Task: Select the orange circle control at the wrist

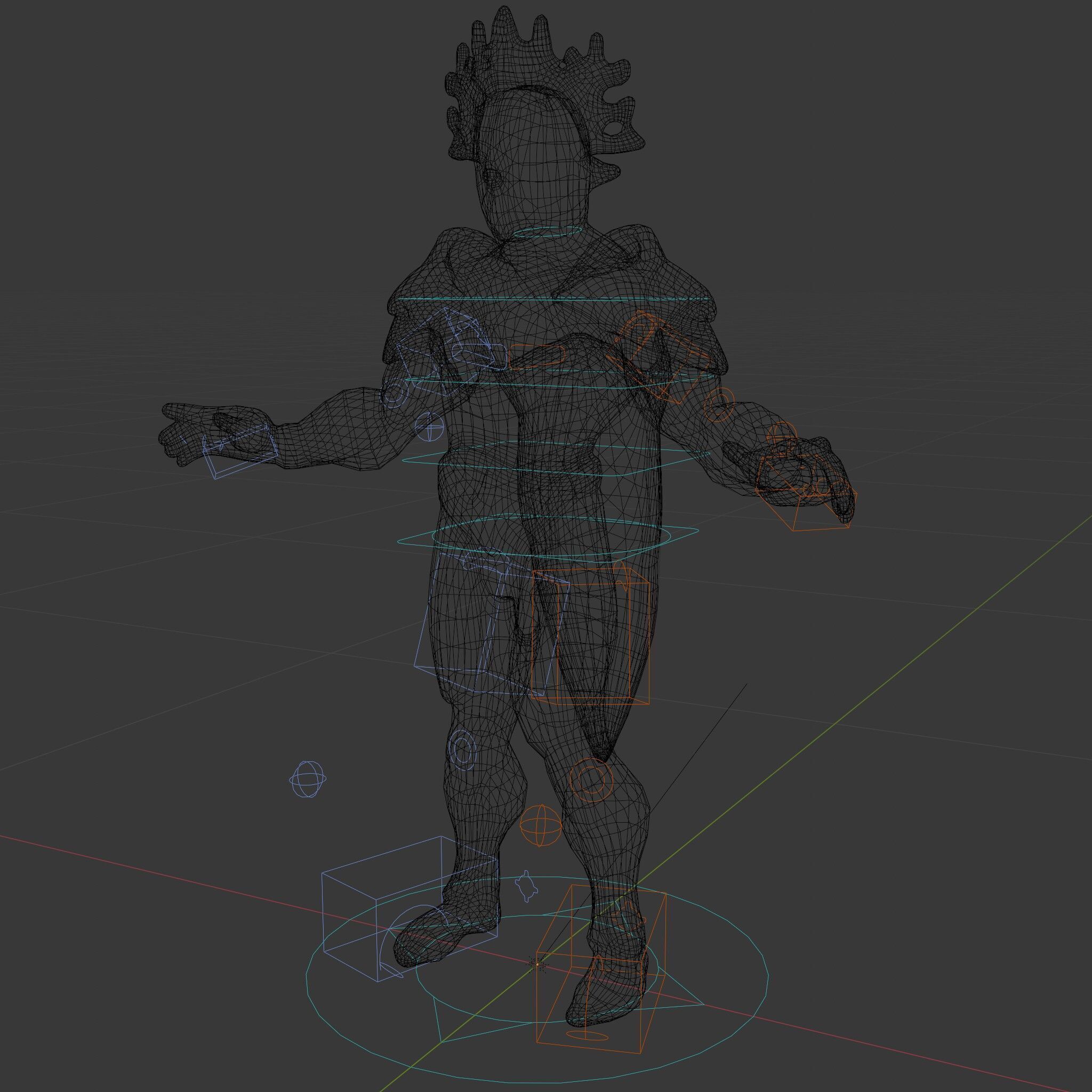Action: pyautogui.click(x=783, y=436)
